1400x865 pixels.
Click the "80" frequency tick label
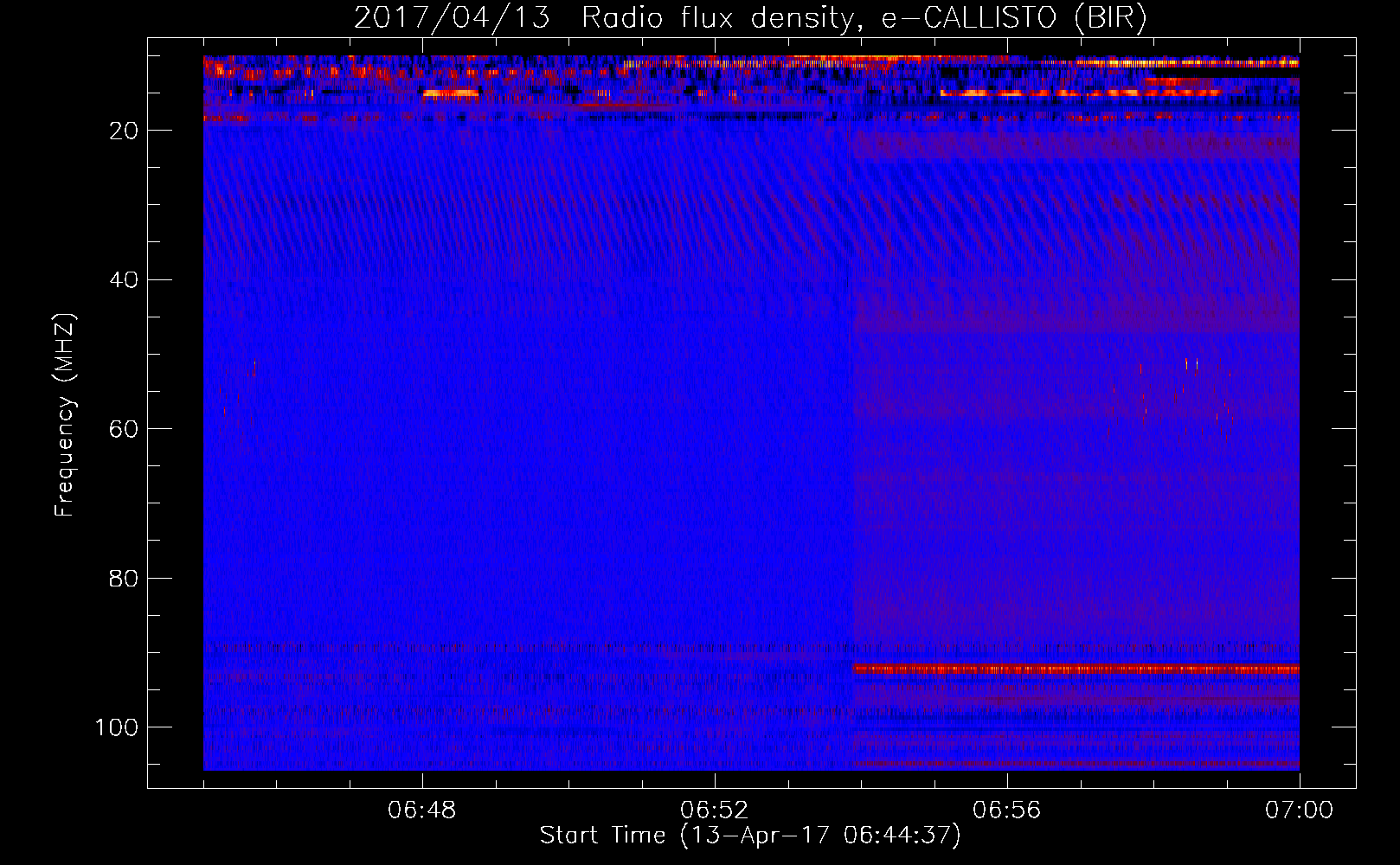coord(125,578)
